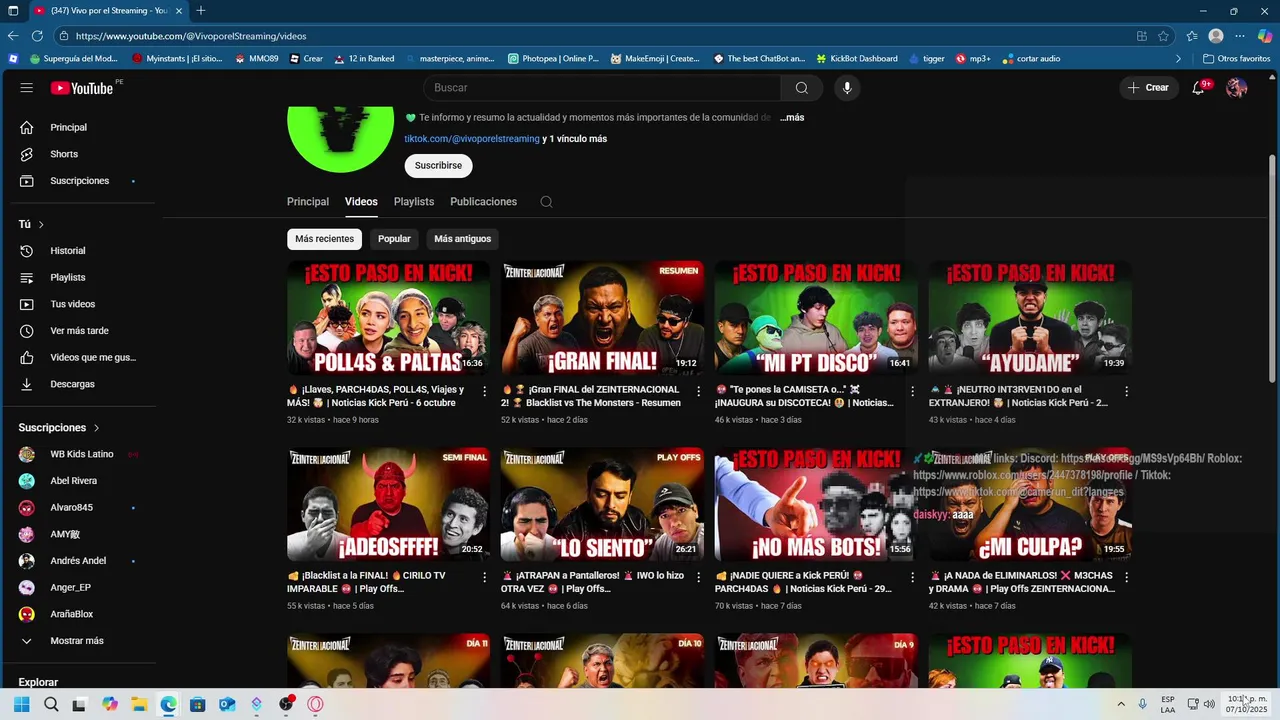Switch to channel Videos tab
Image resolution: width=1280 pixels, height=720 pixels.
click(361, 202)
